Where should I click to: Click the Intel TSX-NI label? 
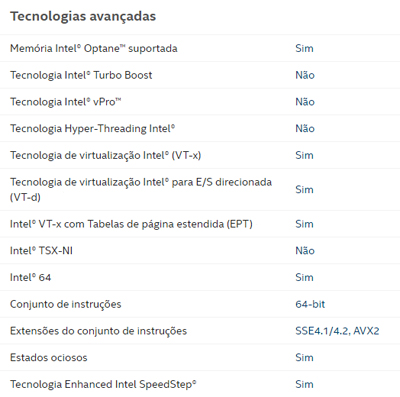[41, 251]
